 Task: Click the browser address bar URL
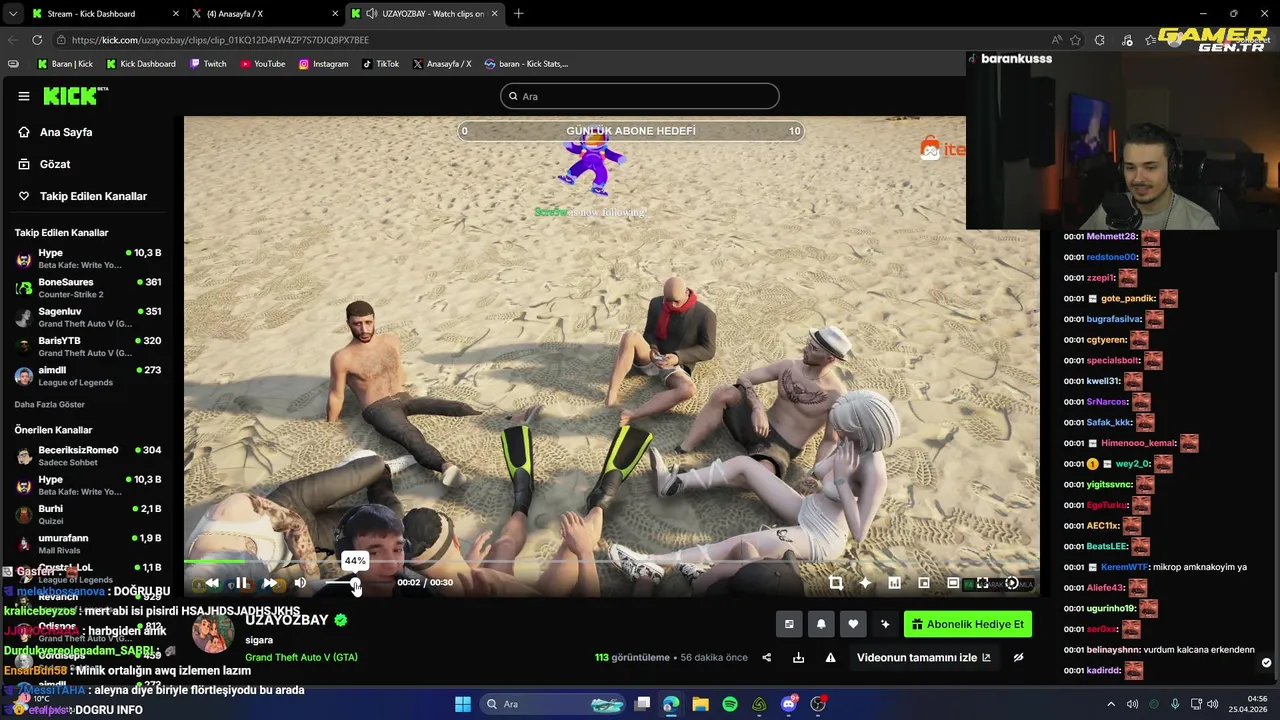(220, 40)
